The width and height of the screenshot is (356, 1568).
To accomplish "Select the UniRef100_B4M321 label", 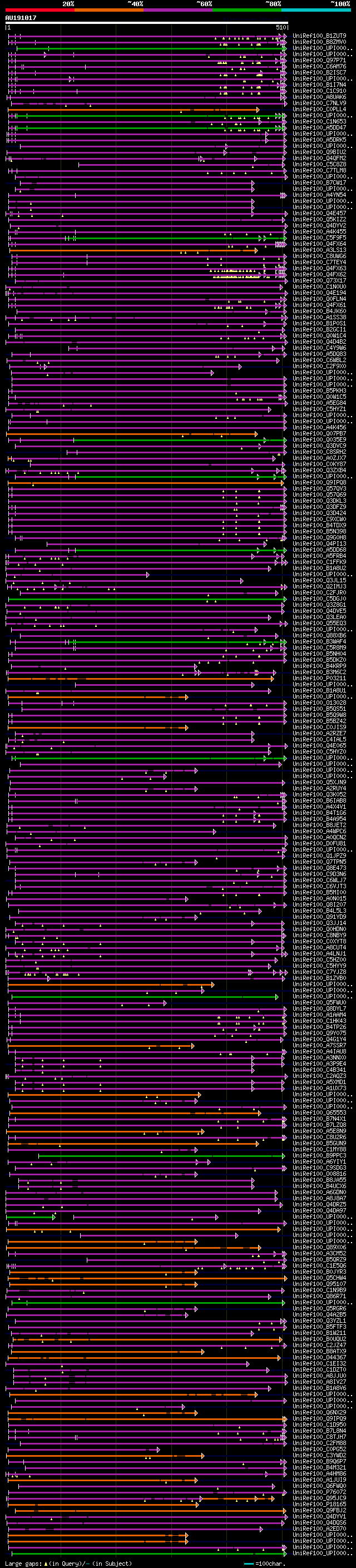I will 319,1467.
